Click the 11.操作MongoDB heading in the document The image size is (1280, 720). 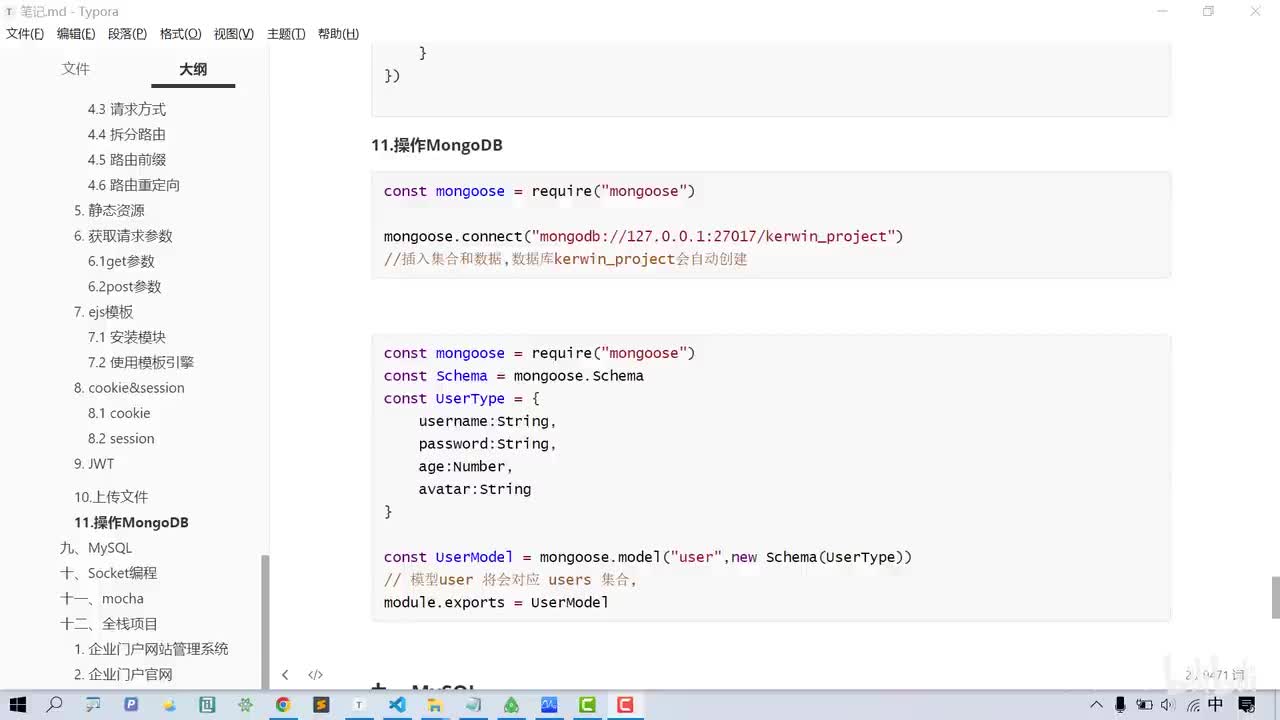point(437,145)
